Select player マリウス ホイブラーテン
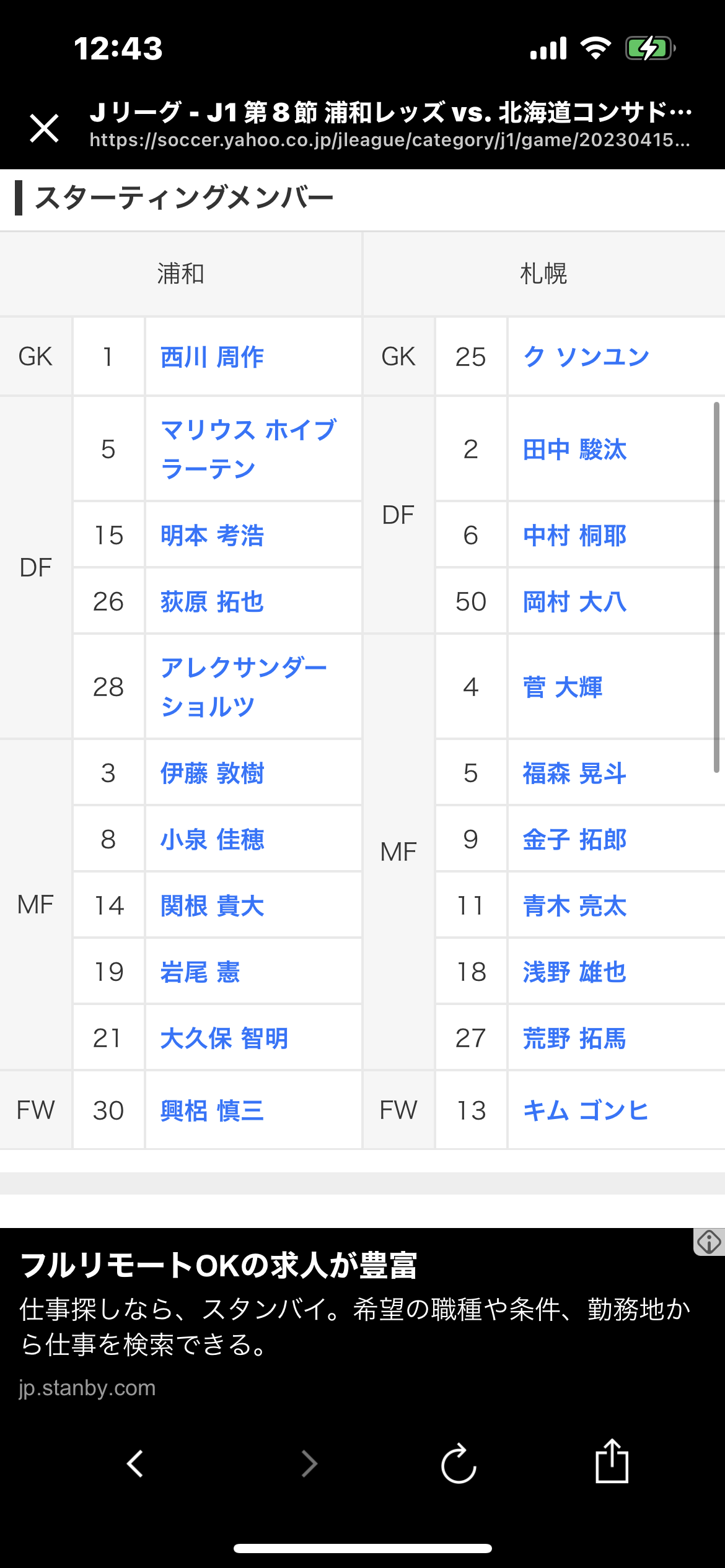The image size is (725, 1568). pos(248,449)
